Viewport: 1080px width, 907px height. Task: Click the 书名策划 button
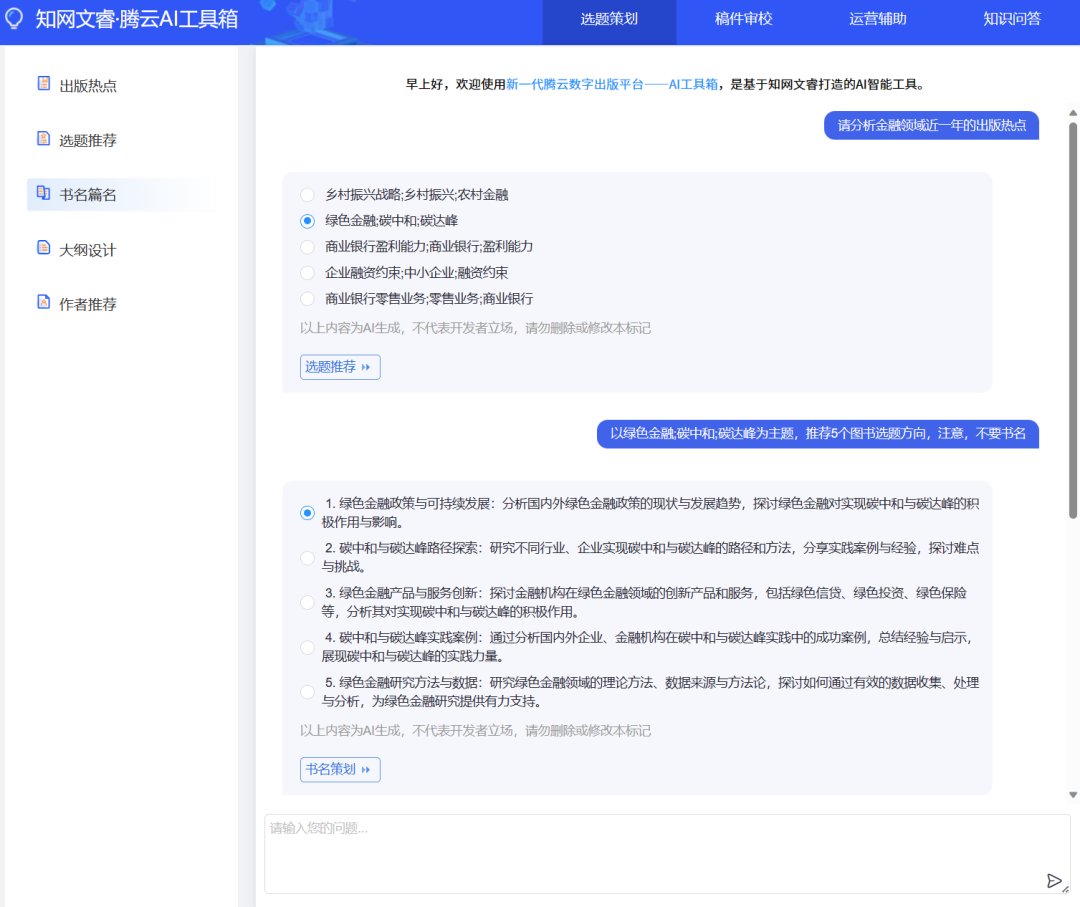pos(340,769)
